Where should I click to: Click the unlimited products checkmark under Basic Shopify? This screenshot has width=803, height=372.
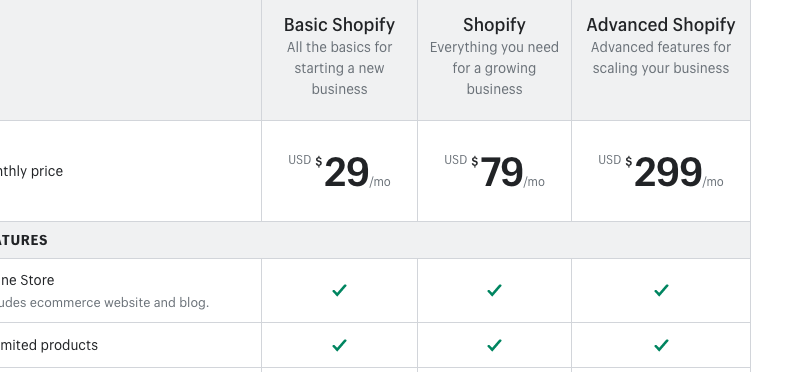pos(340,345)
